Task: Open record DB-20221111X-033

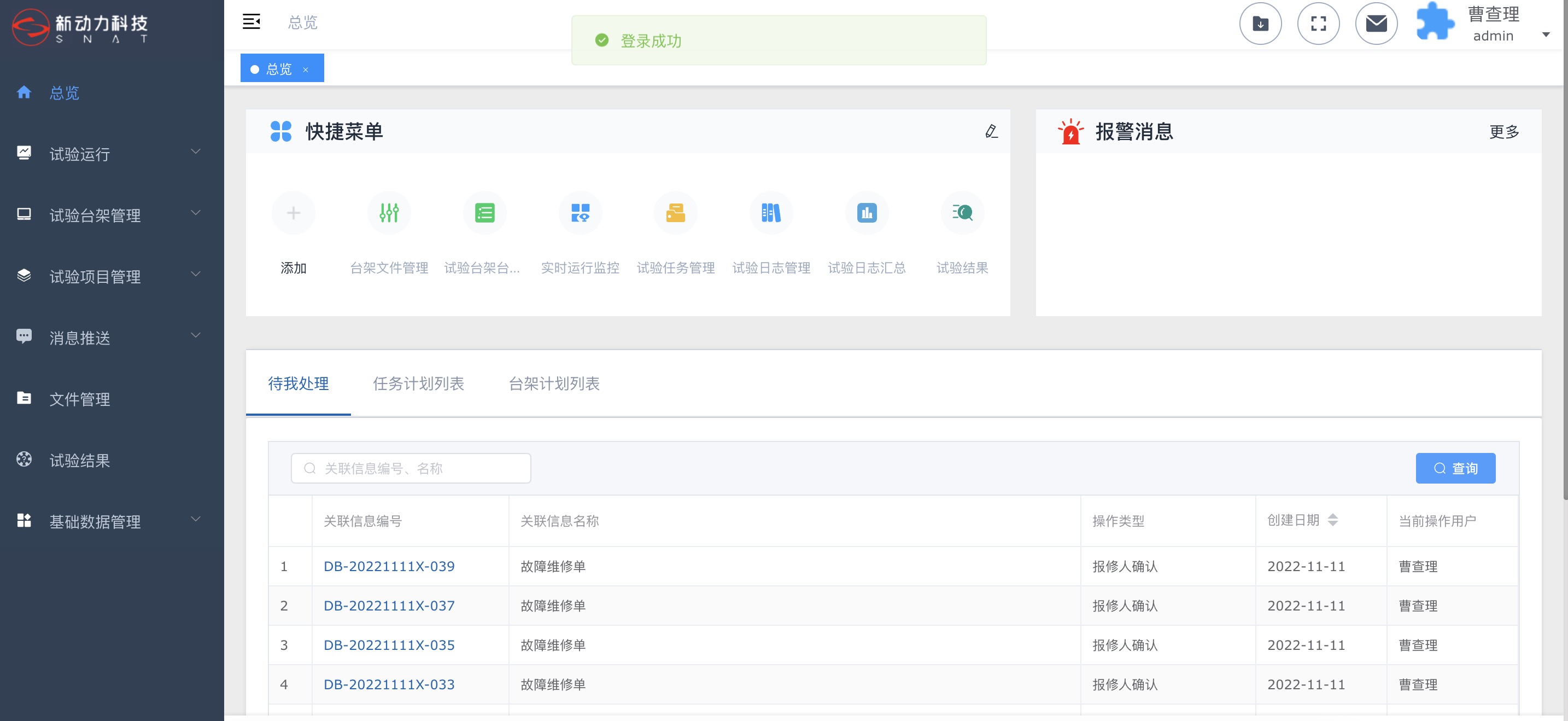Action: click(x=389, y=684)
